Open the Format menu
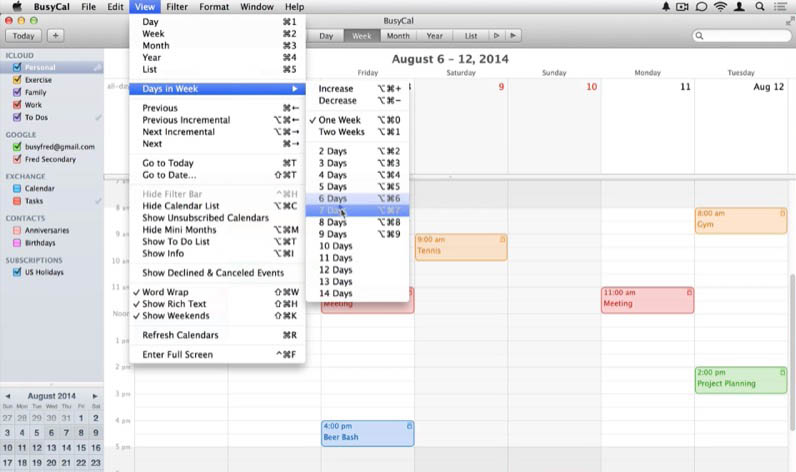796x472 pixels. pyautogui.click(x=214, y=7)
